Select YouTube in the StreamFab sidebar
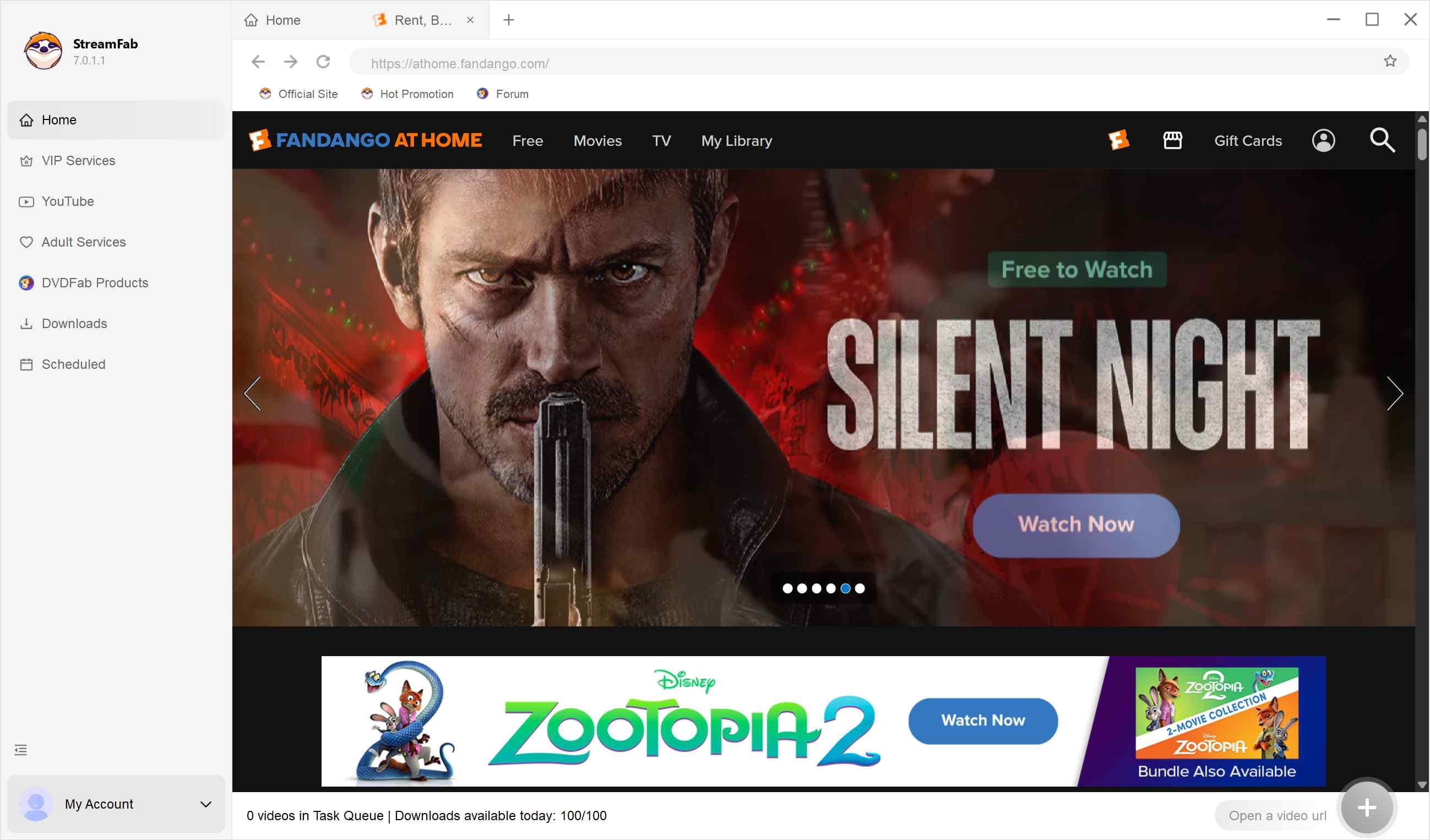The width and height of the screenshot is (1430, 840). [x=67, y=201]
